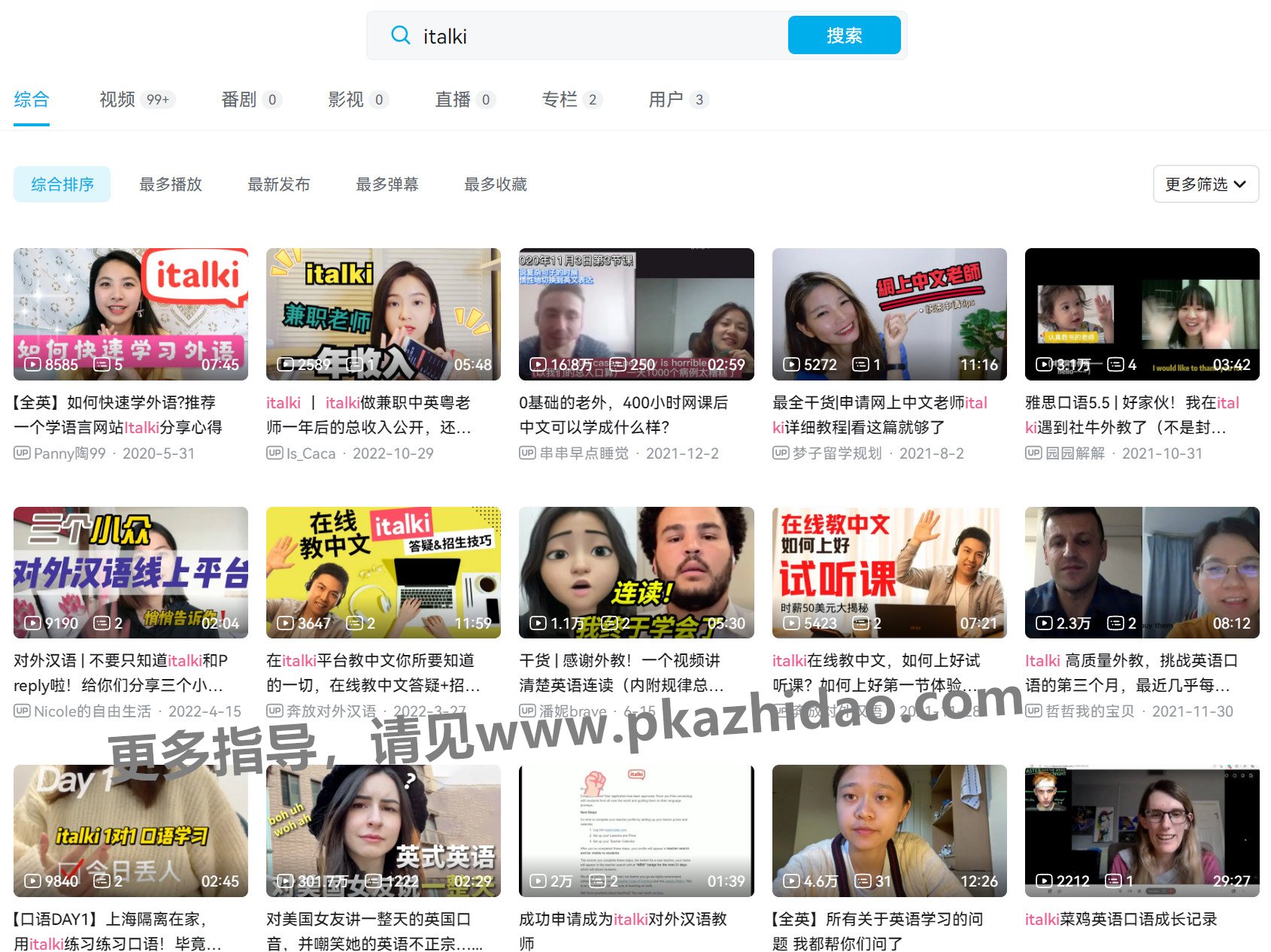
Task: Visit uploader Is_Caca
Action: [311, 453]
